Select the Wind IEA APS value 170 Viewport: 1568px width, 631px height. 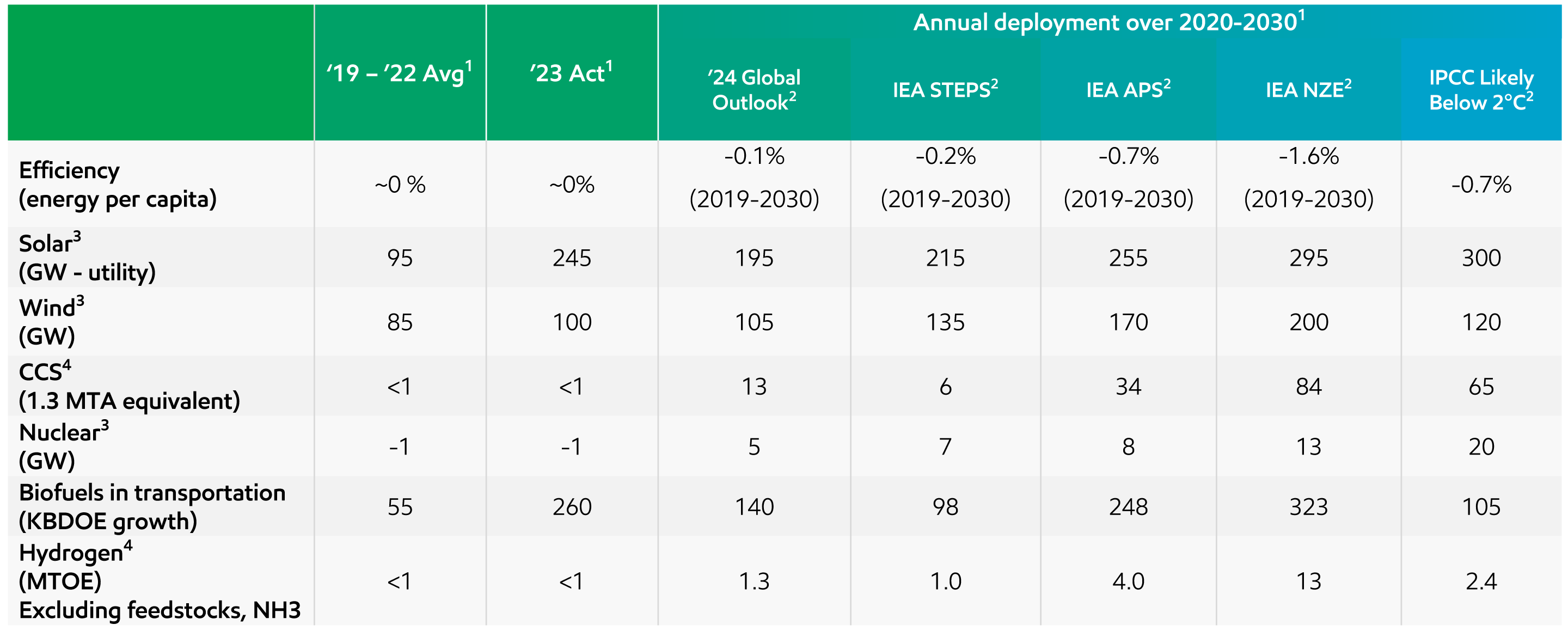point(1128,322)
